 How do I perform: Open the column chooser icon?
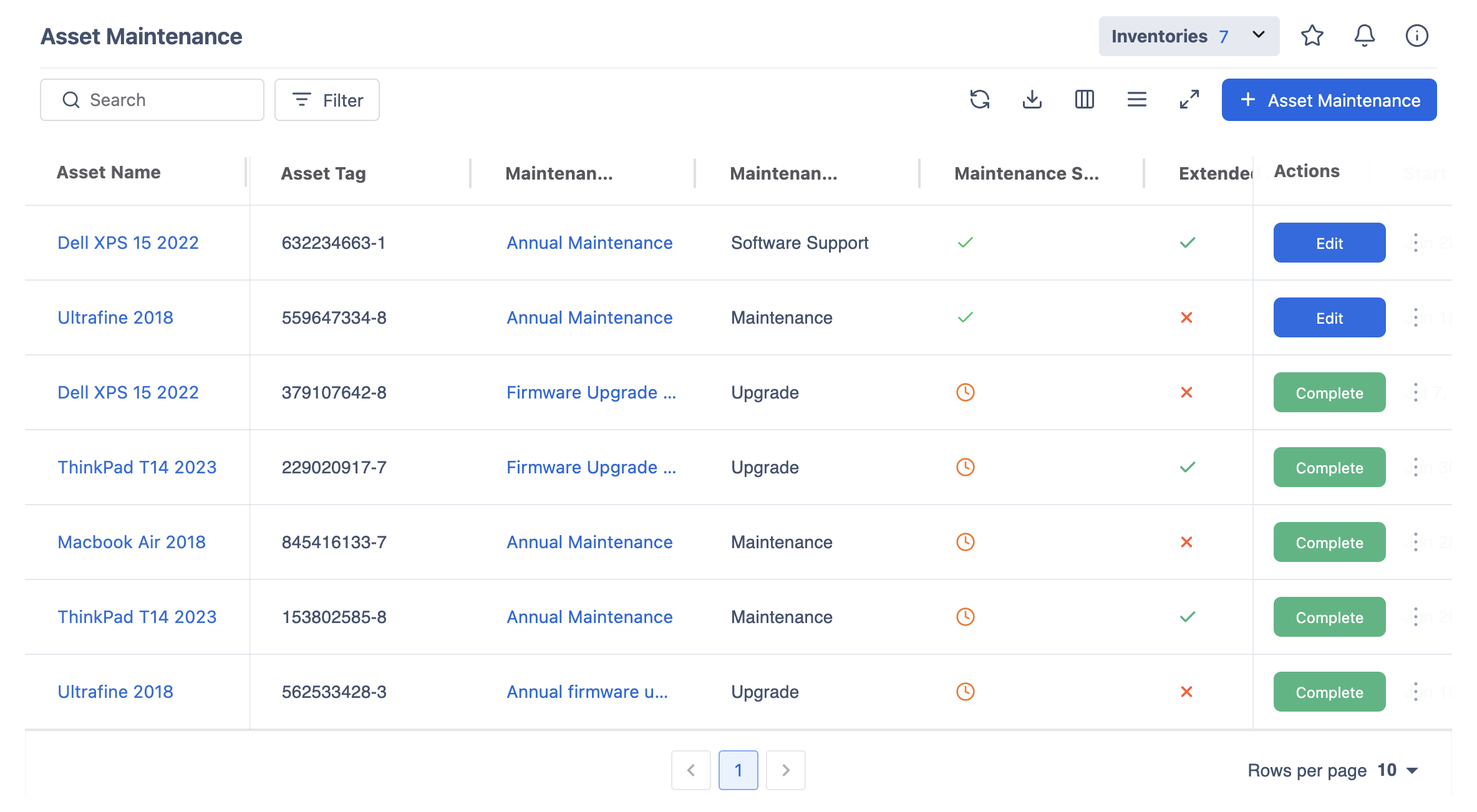pos(1085,100)
